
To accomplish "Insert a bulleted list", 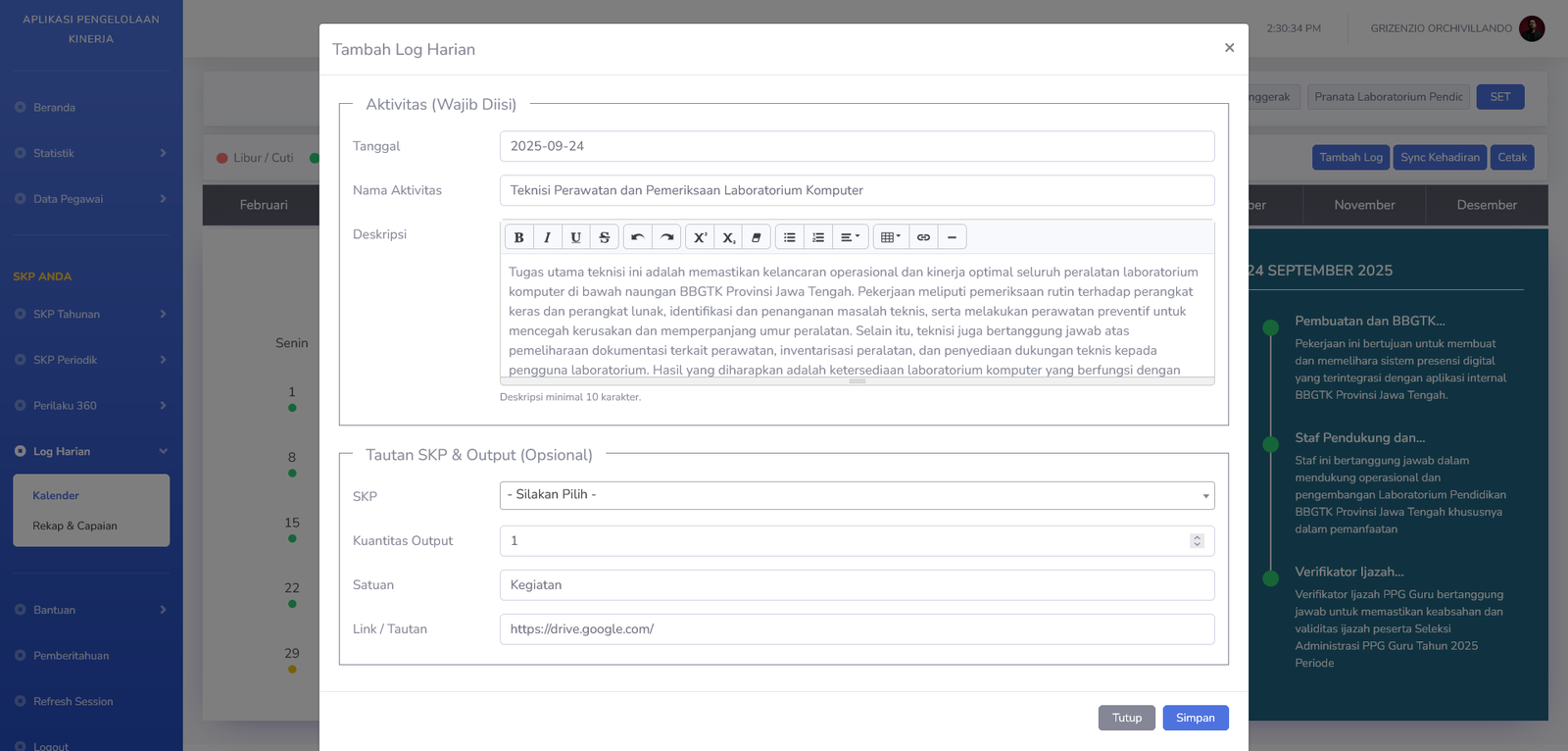I will (790, 237).
